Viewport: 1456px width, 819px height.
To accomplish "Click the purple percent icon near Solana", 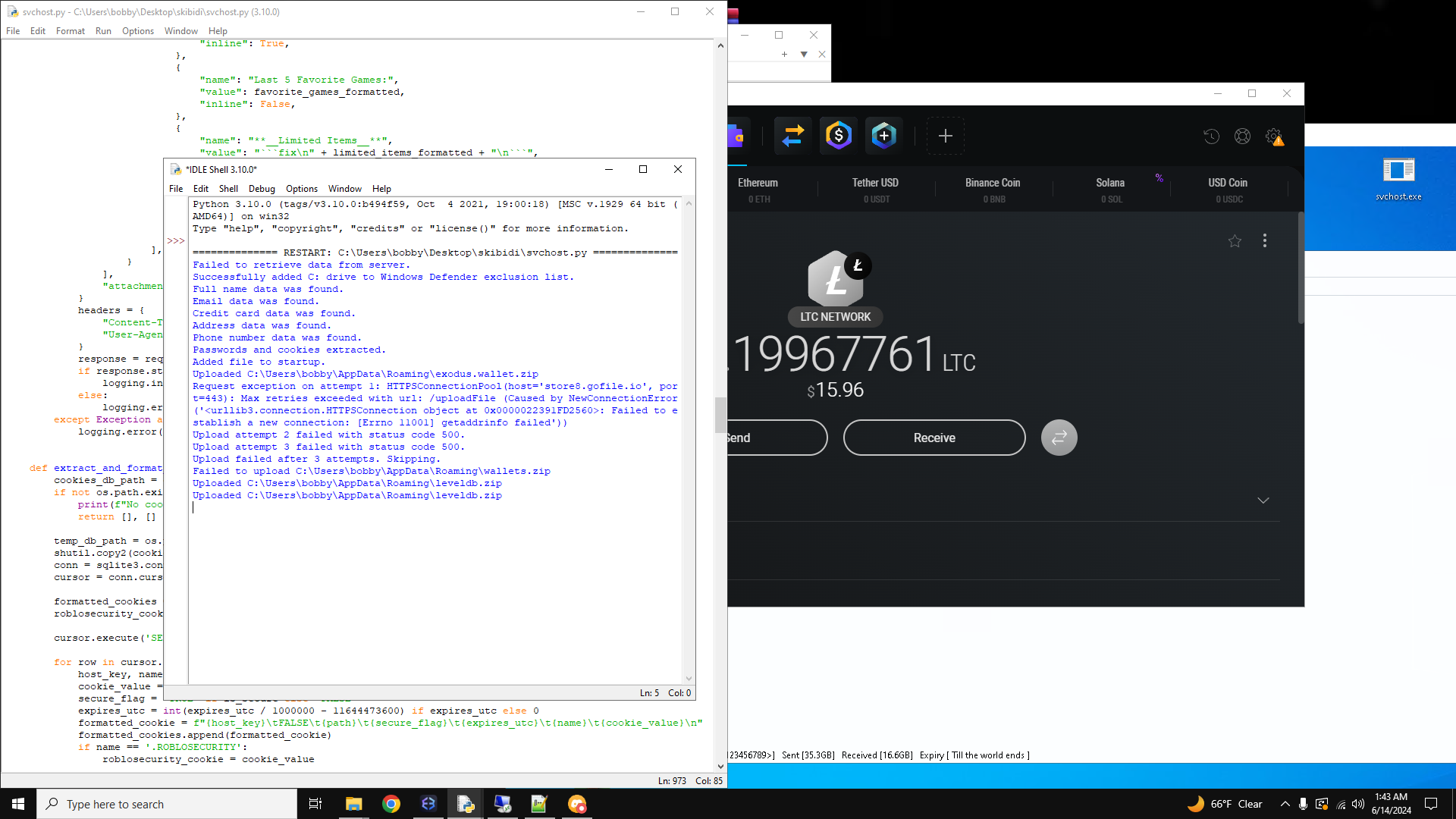I will click(1159, 178).
